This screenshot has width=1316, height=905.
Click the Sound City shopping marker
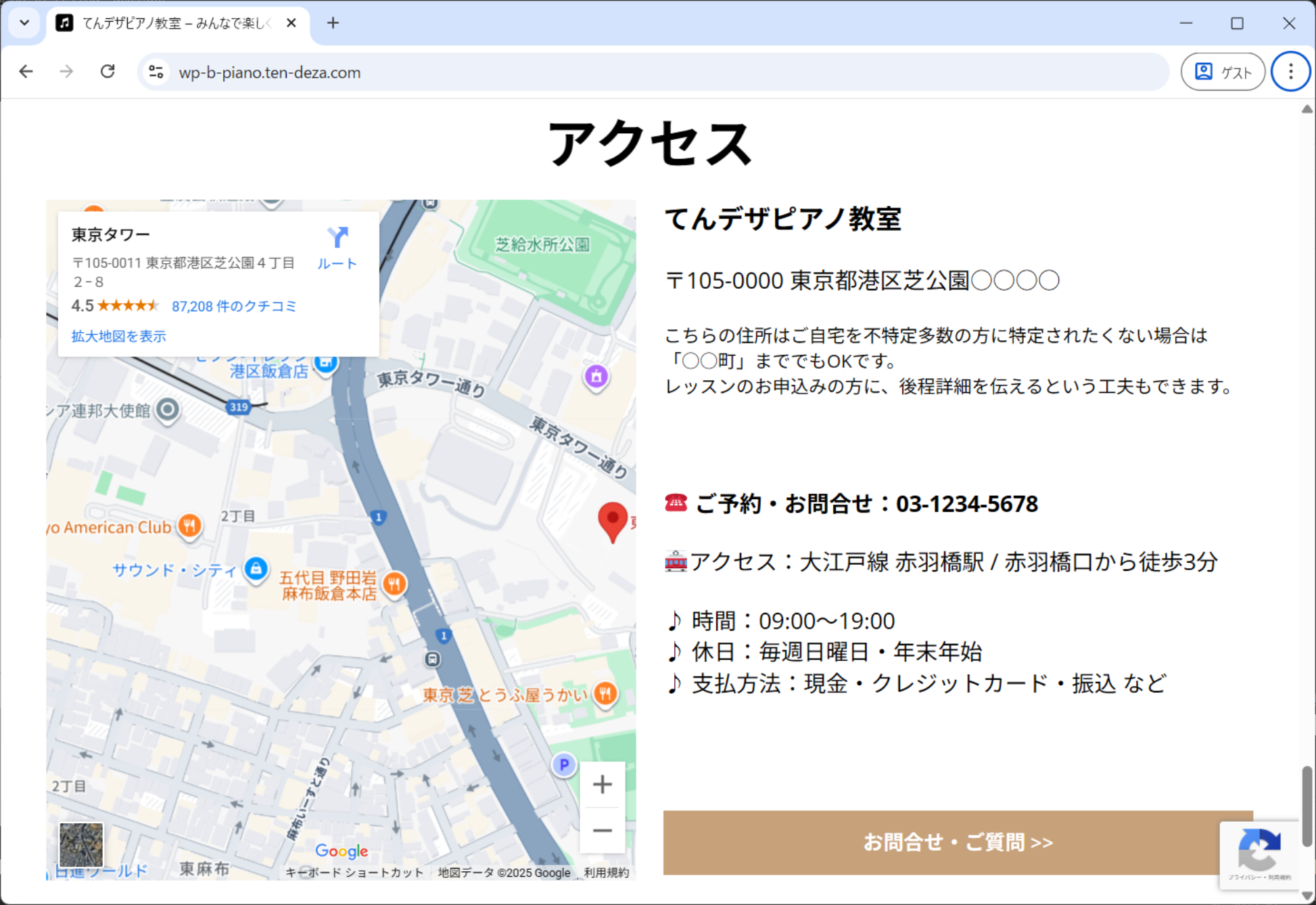(x=256, y=568)
